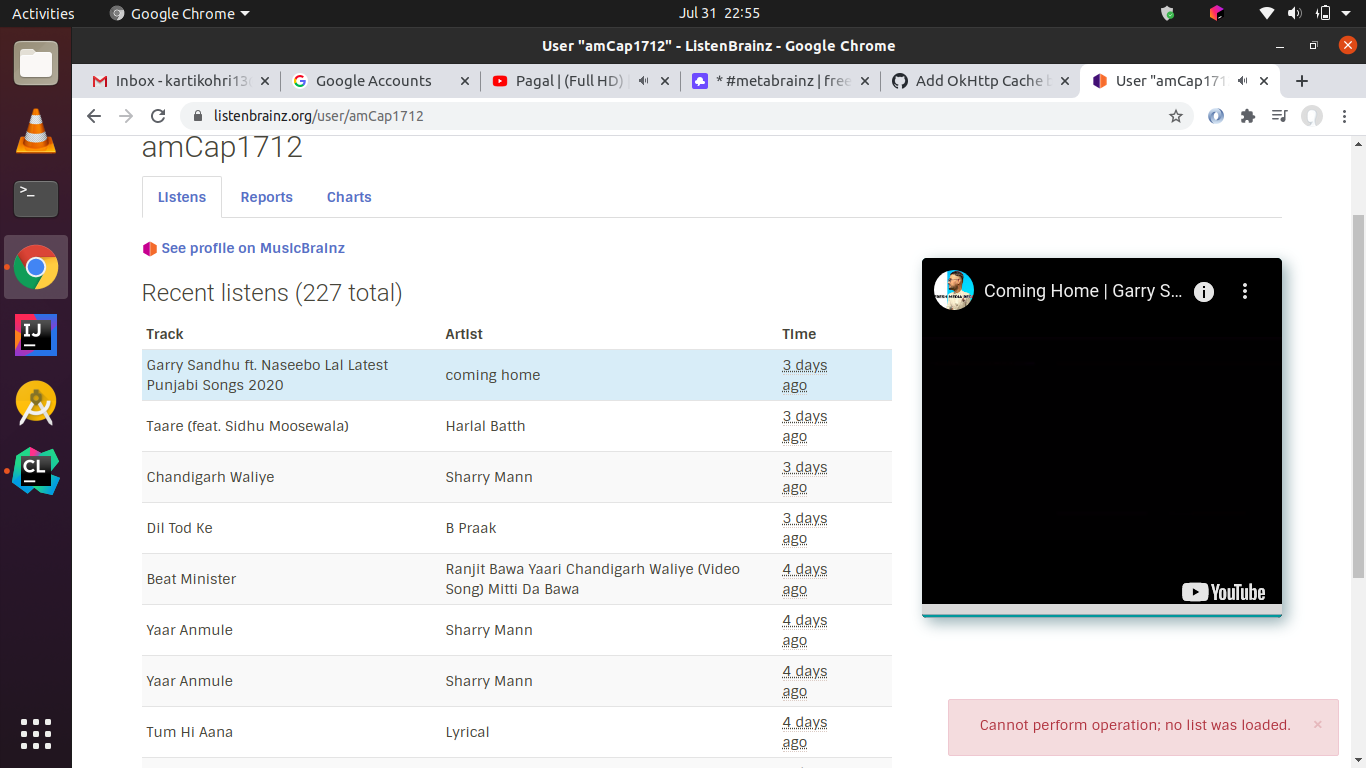
Task: Switch to the Add OkHttp Cache GitHub tab
Action: click(x=978, y=81)
